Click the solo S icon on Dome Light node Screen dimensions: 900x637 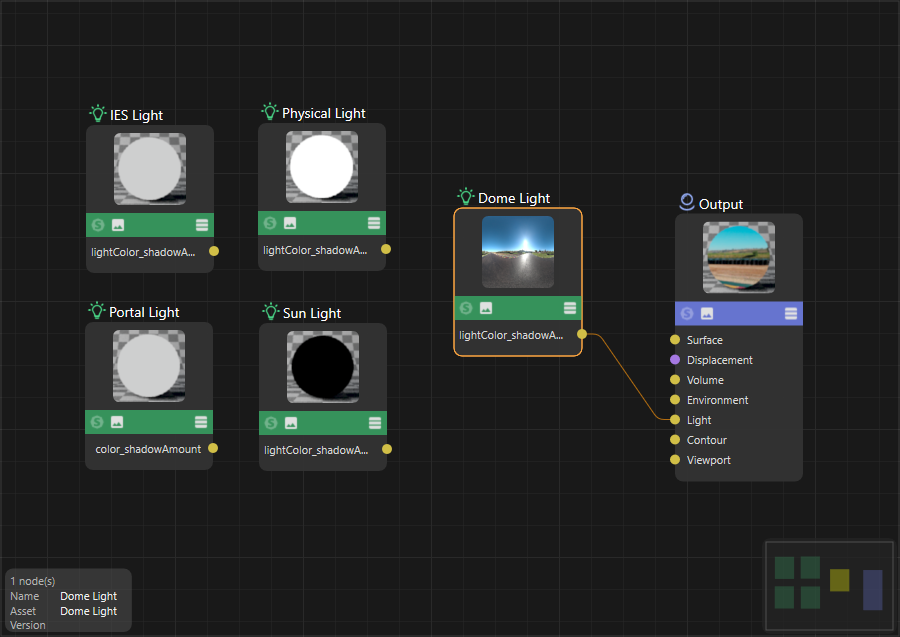tap(466, 308)
